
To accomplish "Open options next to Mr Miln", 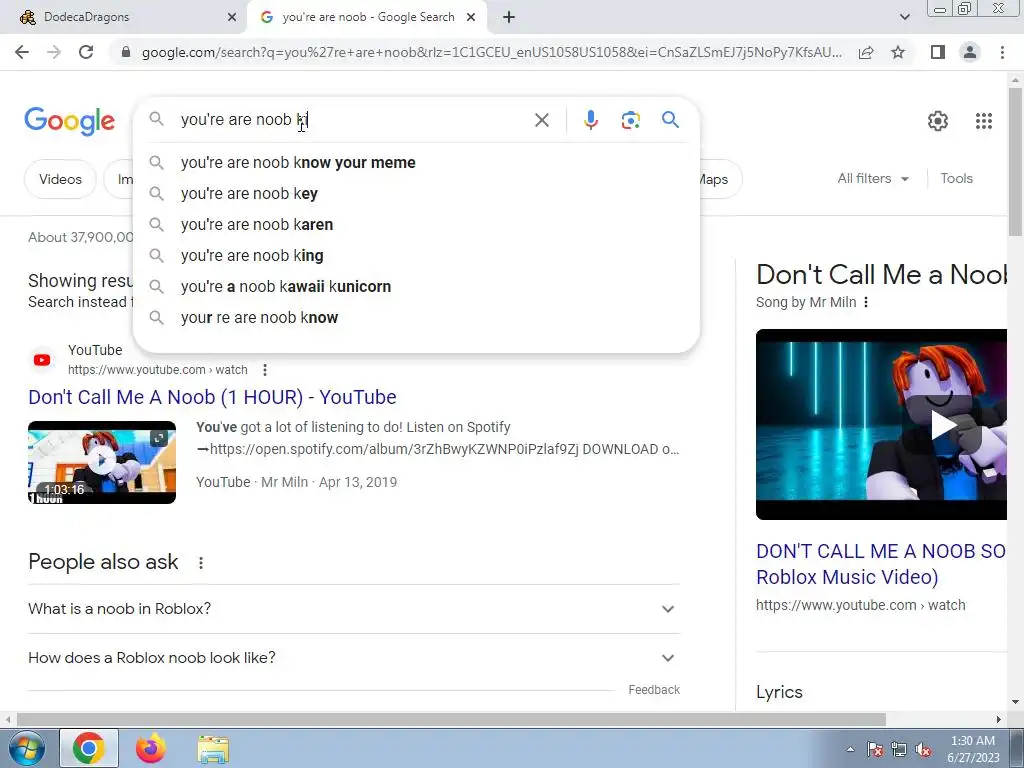I will [866, 302].
